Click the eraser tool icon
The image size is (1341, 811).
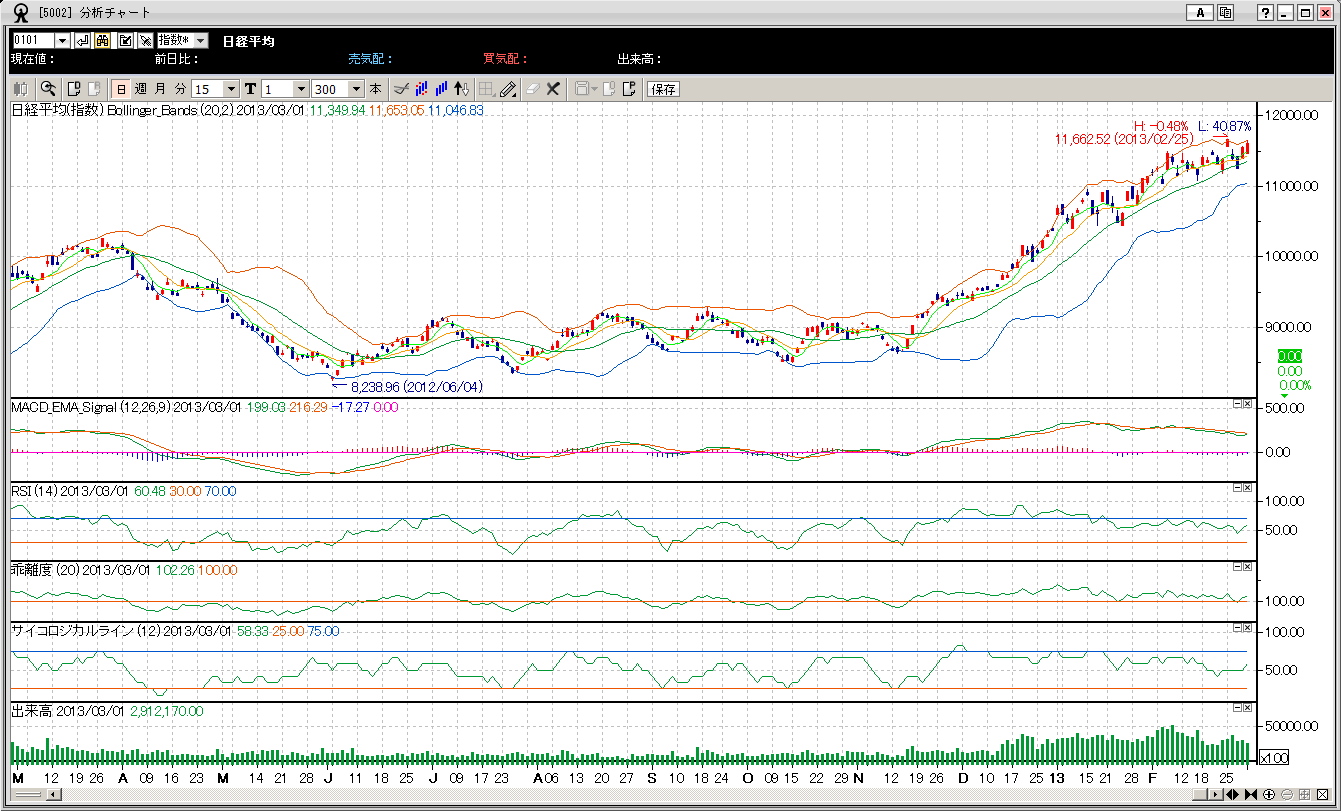(531, 89)
